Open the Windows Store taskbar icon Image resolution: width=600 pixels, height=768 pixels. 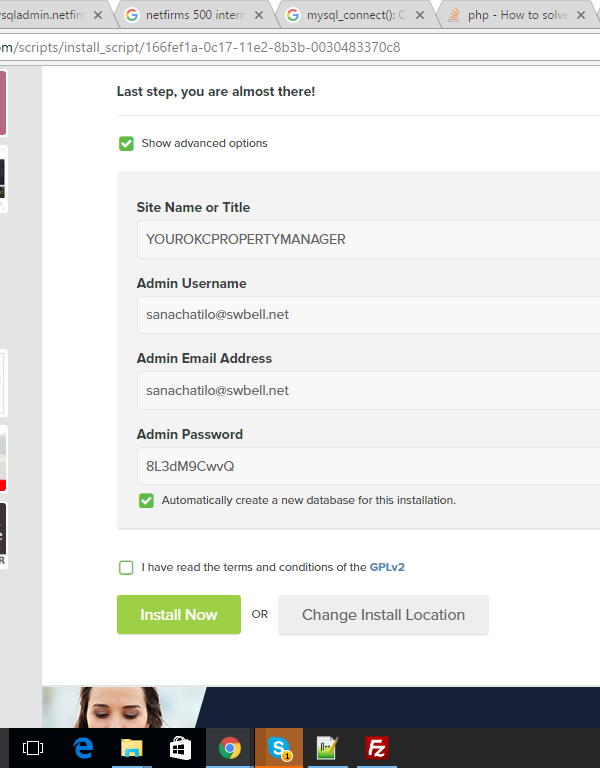click(181, 747)
